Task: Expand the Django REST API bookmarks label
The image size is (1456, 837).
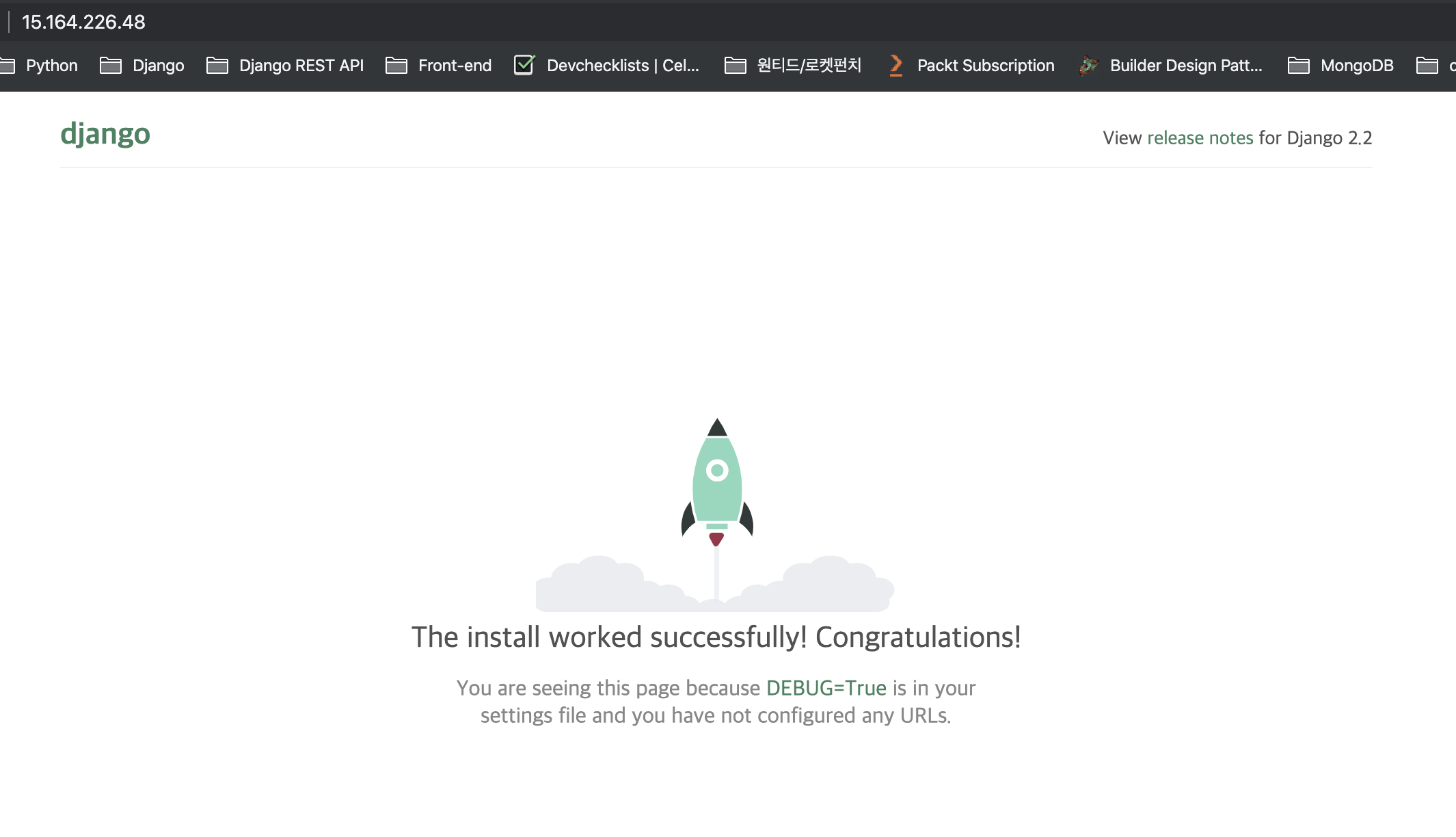Action: pos(301,66)
